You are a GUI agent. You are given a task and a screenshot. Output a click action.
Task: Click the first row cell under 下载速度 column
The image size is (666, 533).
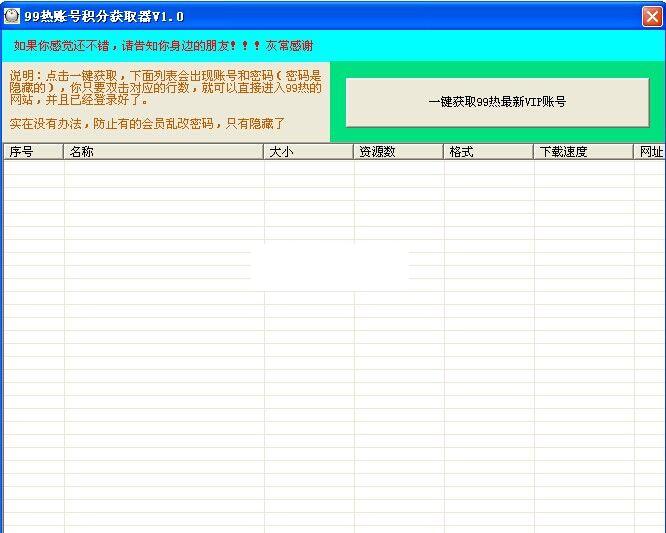pos(583,168)
